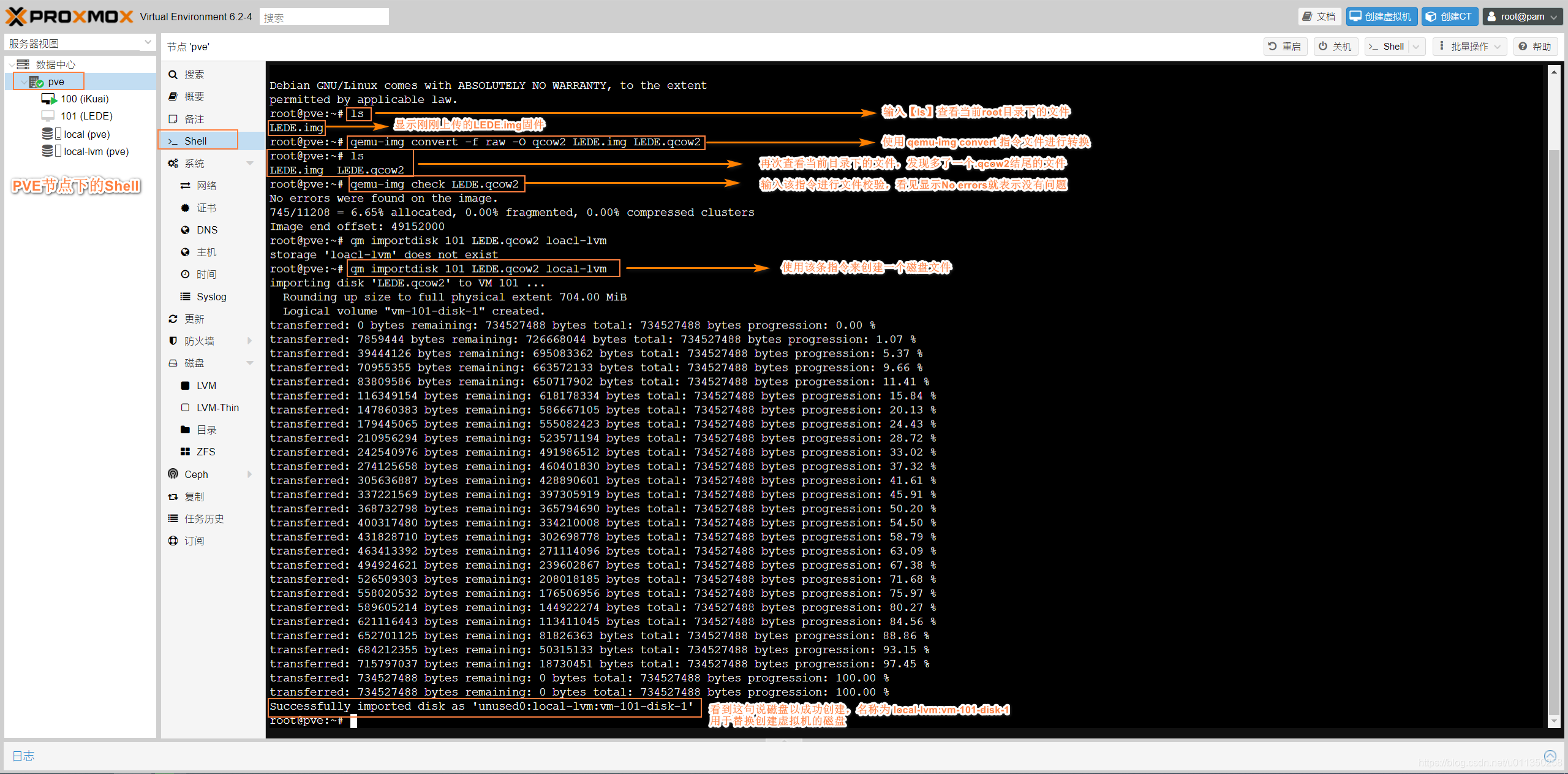Click the Syslog list icon
The height and width of the screenshot is (774, 1568).
(x=185, y=297)
